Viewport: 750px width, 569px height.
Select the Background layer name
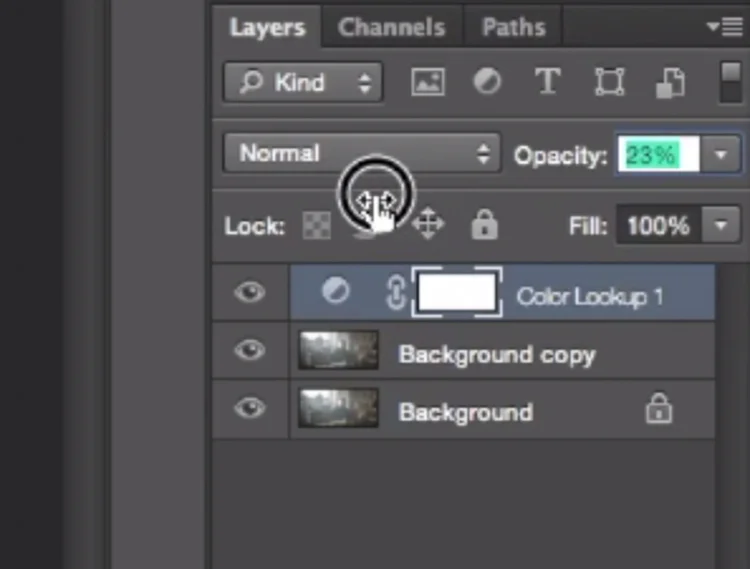pyautogui.click(x=466, y=412)
